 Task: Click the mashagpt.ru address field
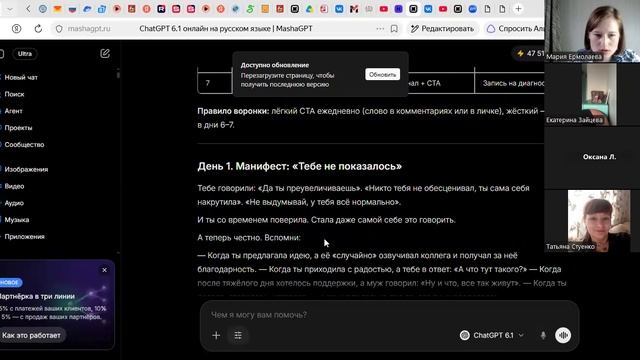coord(89,29)
